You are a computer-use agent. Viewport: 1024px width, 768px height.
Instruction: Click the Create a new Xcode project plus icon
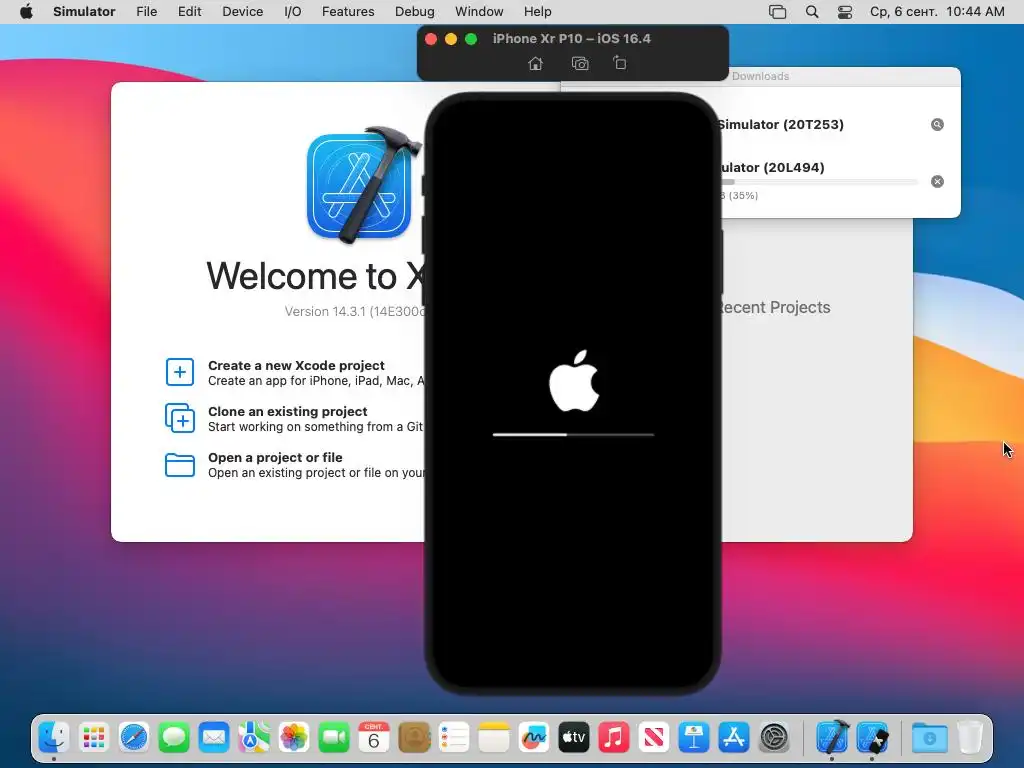180,372
